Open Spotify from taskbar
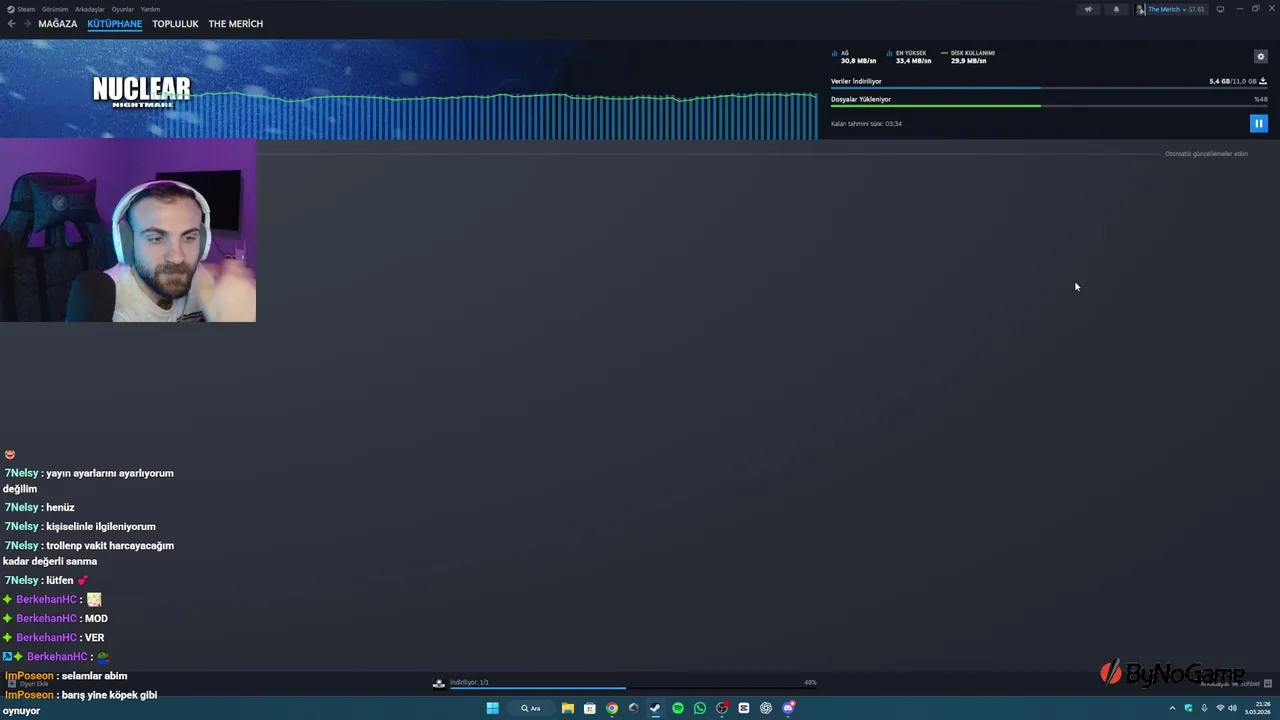 click(678, 708)
